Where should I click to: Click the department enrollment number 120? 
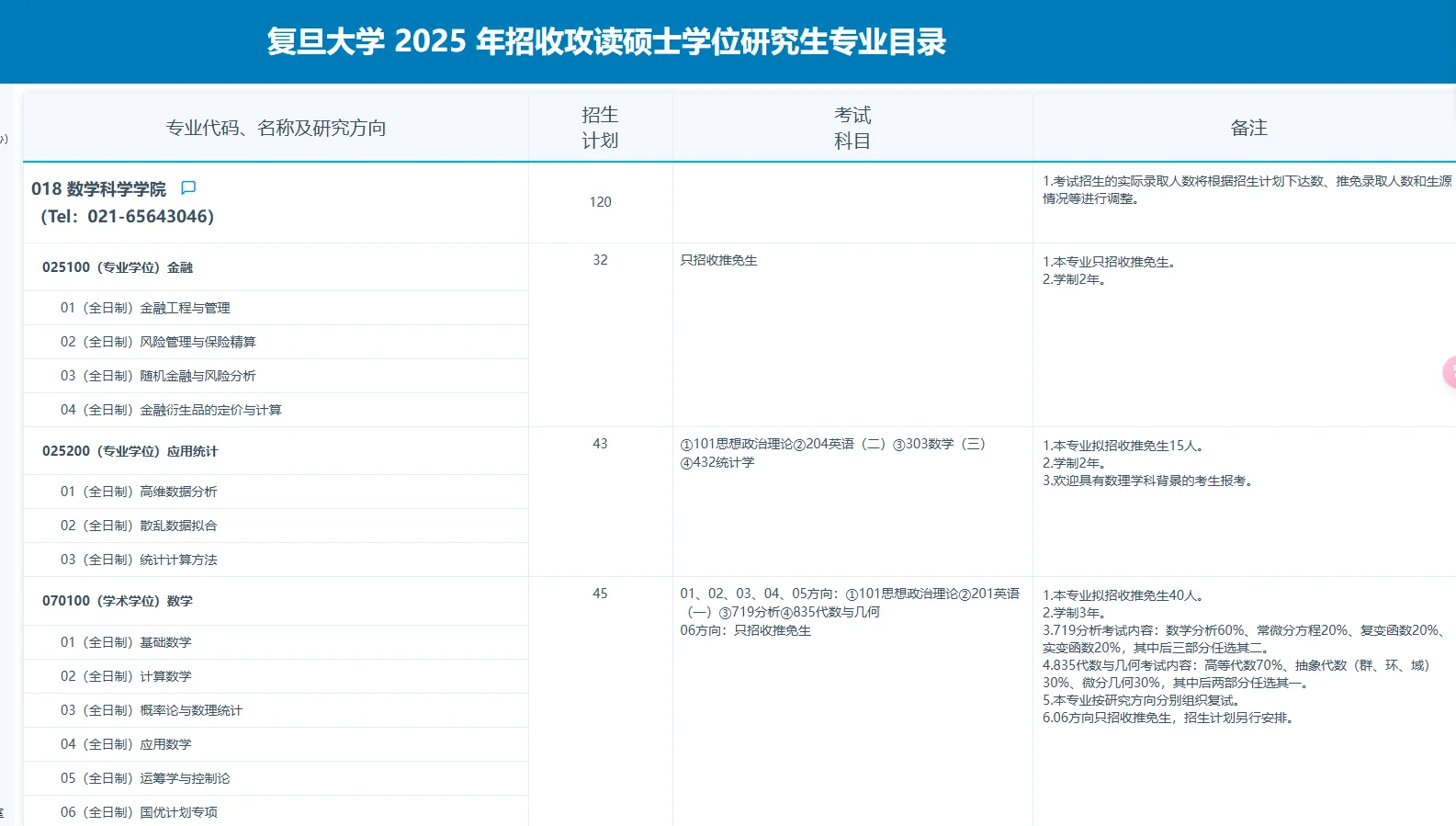pos(600,202)
